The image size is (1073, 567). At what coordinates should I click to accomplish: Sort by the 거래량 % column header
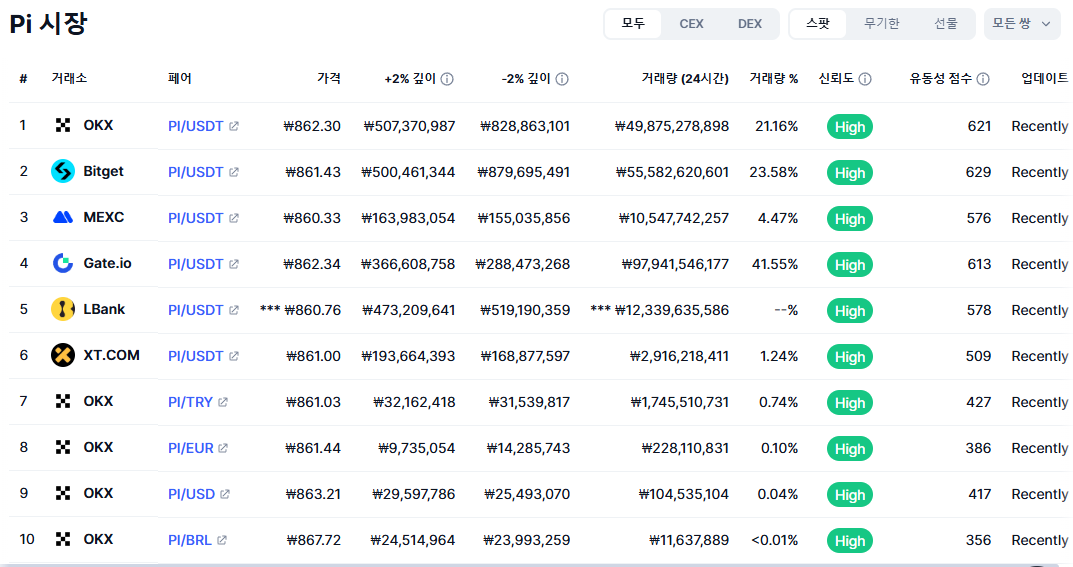click(774, 79)
